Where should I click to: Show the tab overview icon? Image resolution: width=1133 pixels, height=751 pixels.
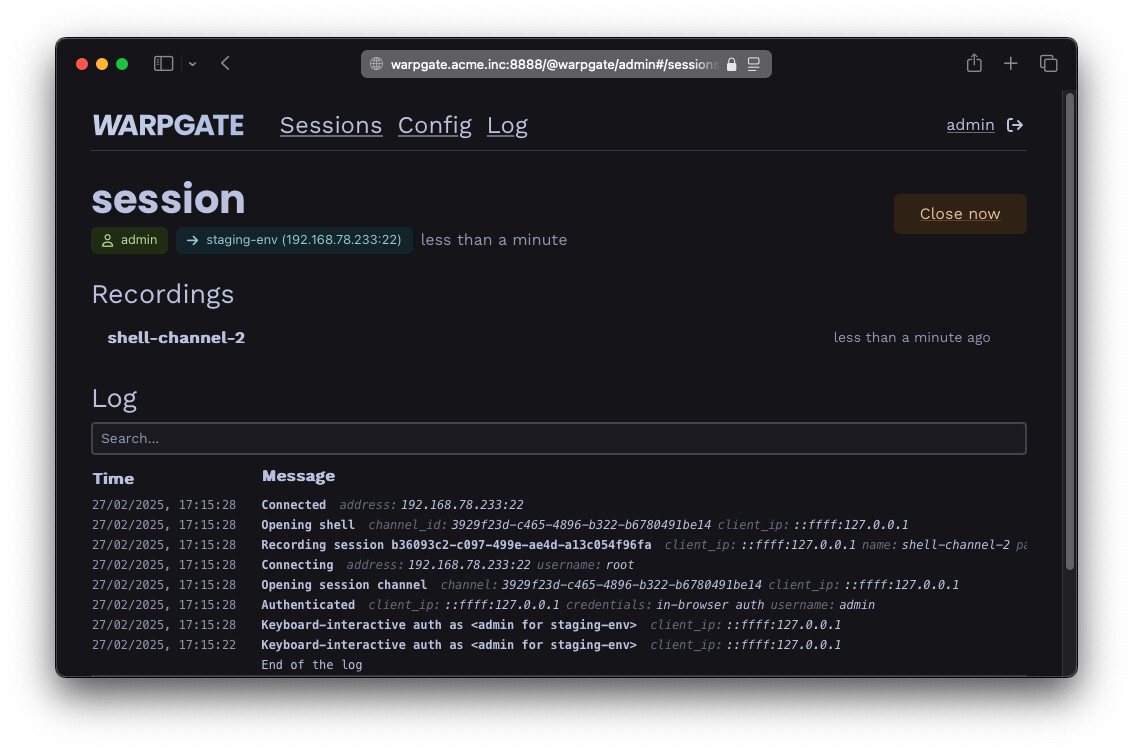[1048, 64]
